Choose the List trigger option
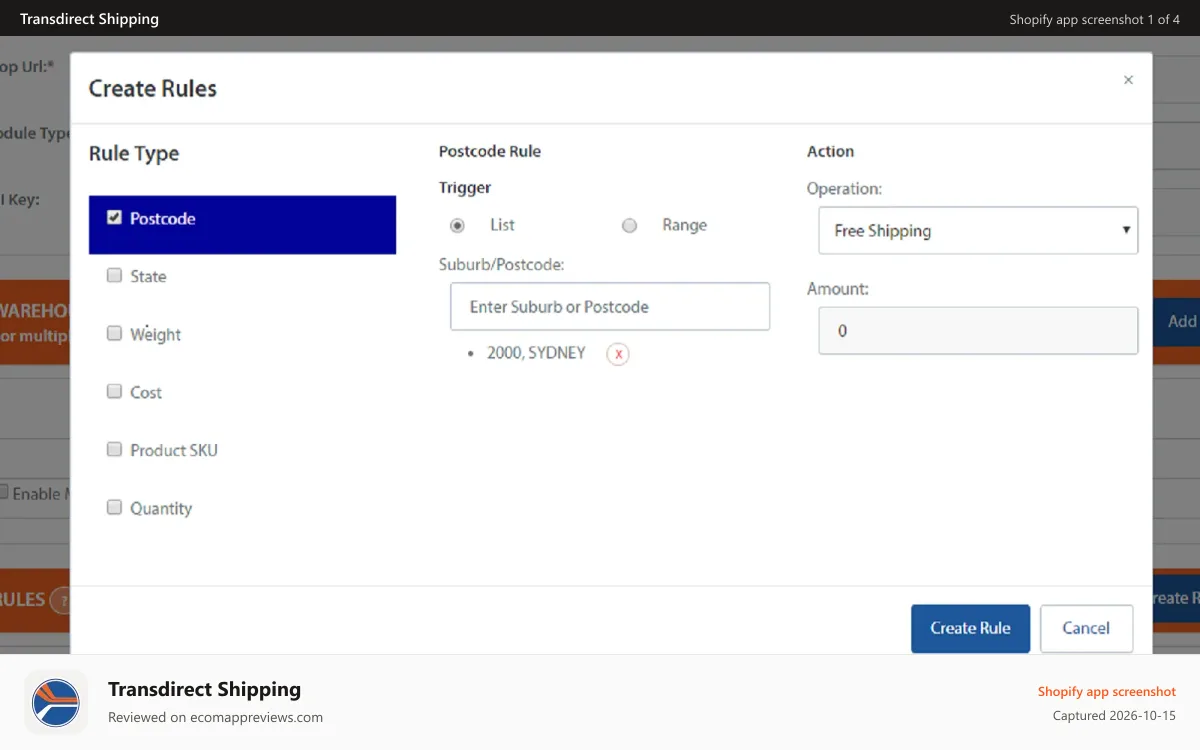Viewport: 1200px width, 750px height. pyautogui.click(x=457, y=226)
